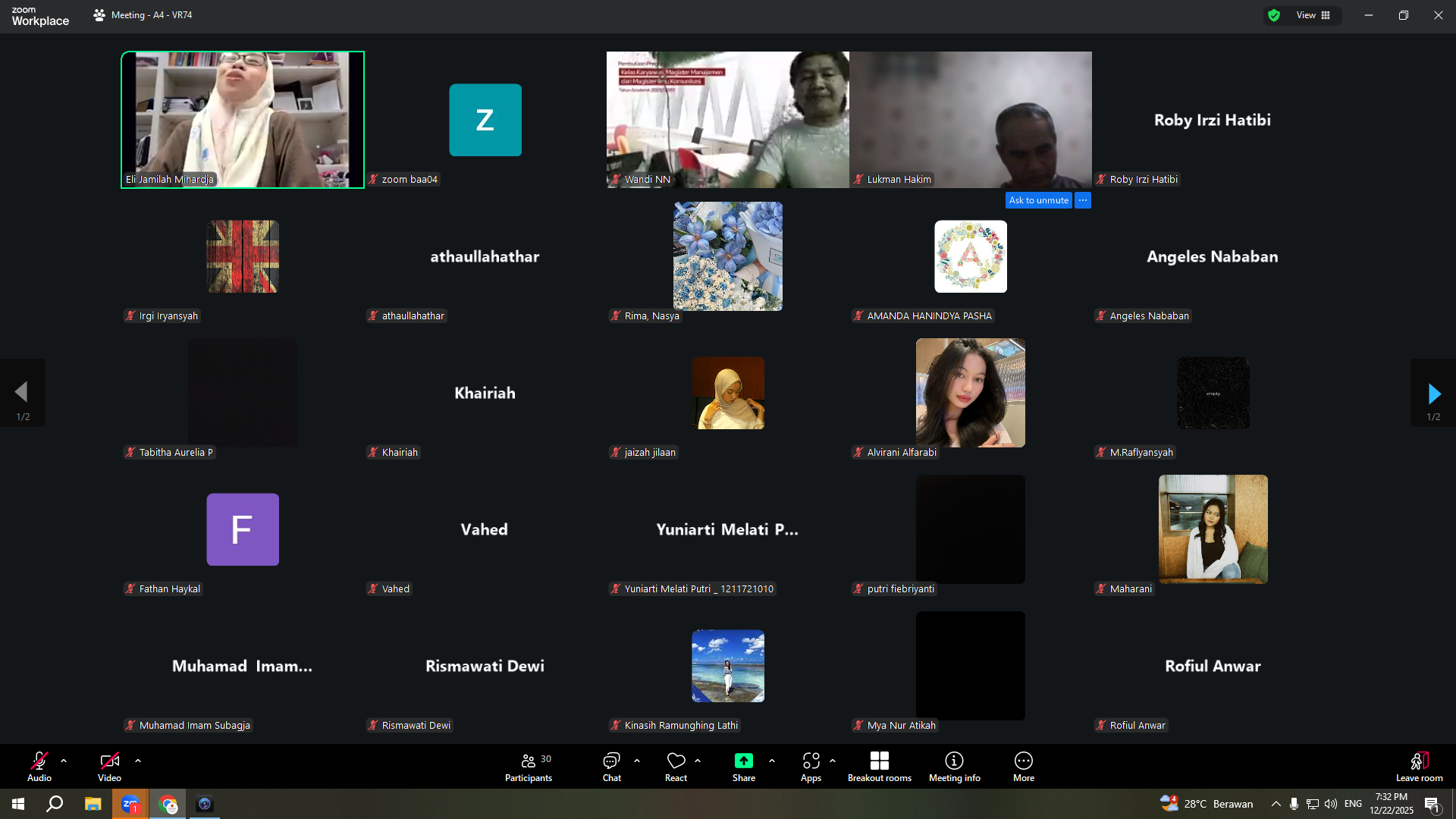The image size is (1456, 819).
Task: Open the Chat panel
Action: 611,766
